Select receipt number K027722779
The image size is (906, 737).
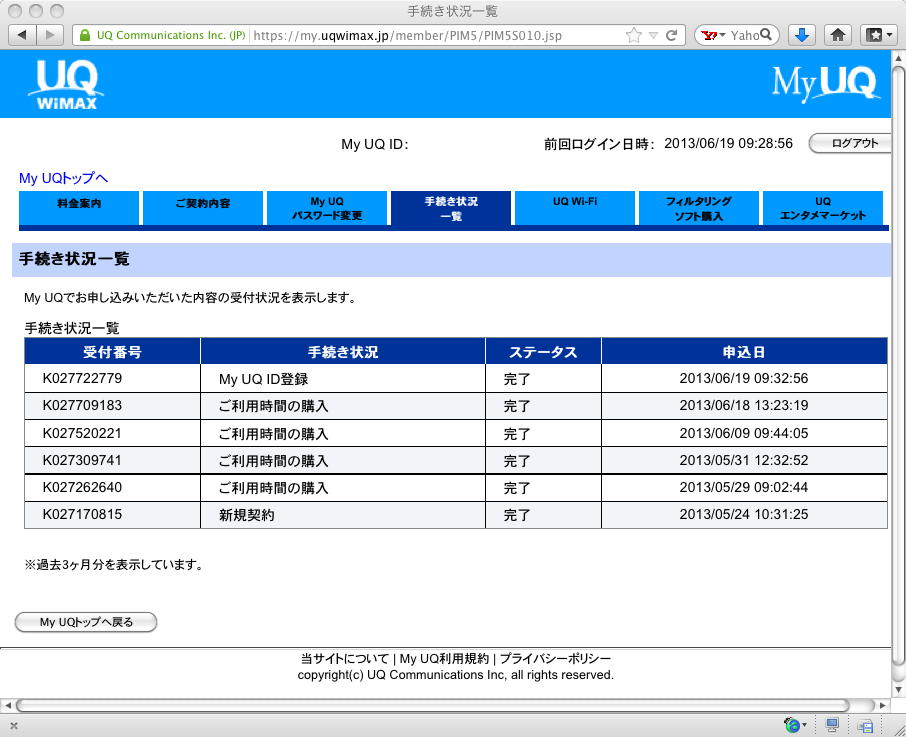coord(82,378)
